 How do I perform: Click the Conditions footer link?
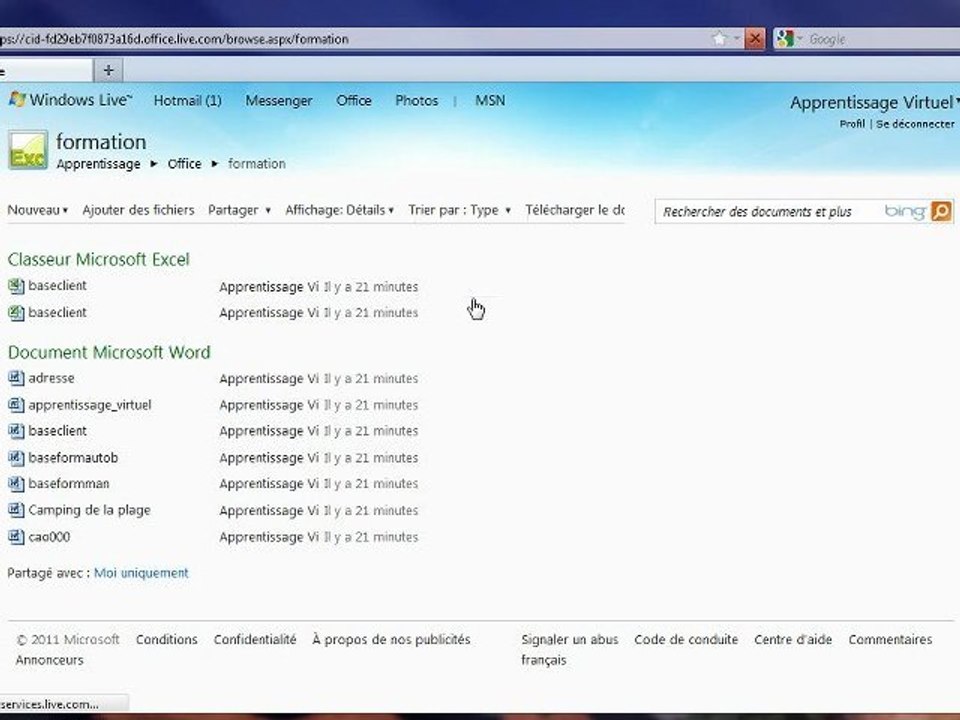tap(167, 639)
